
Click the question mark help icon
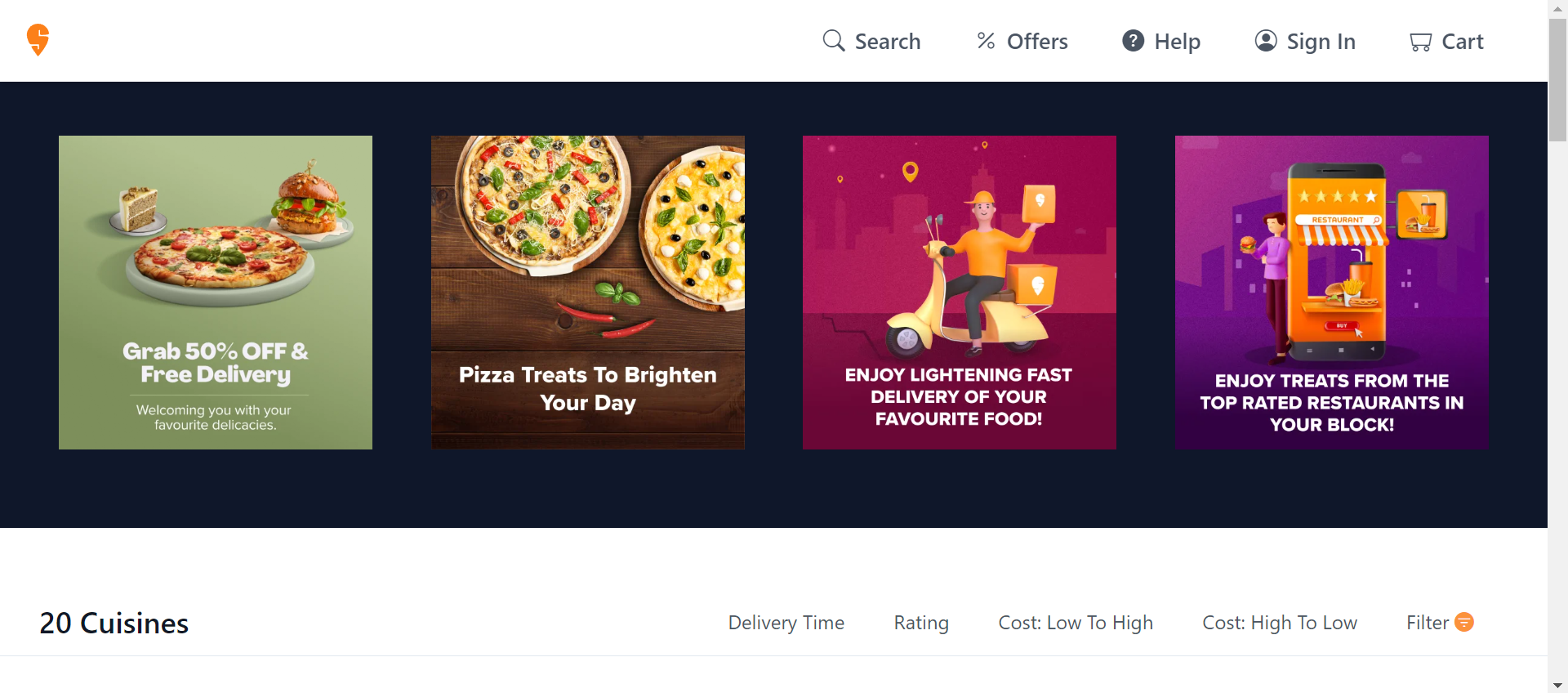coord(1133,40)
